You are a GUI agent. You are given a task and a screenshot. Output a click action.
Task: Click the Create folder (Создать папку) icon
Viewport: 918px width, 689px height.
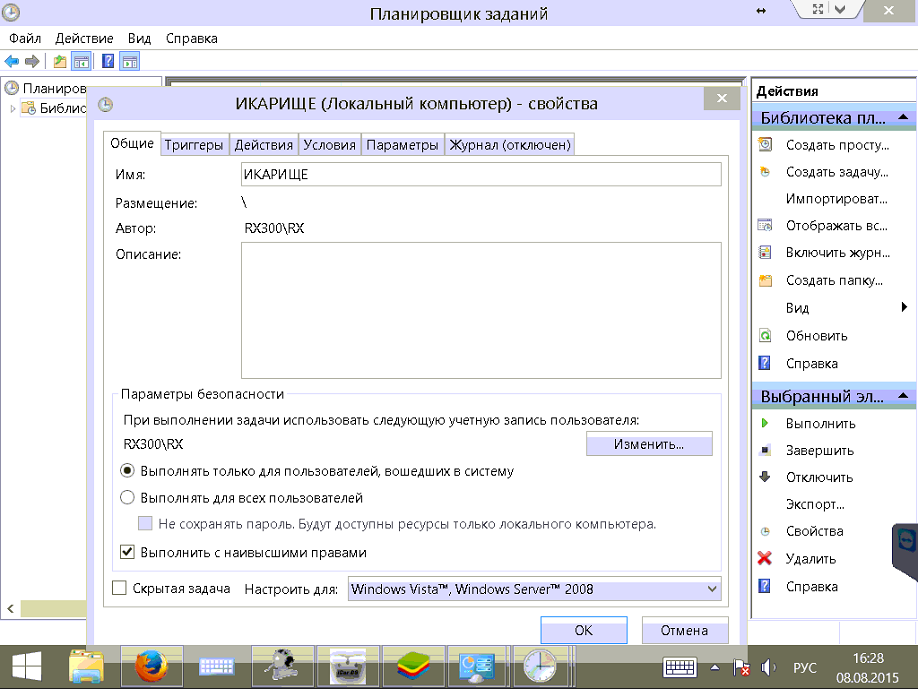pyautogui.click(x=765, y=281)
